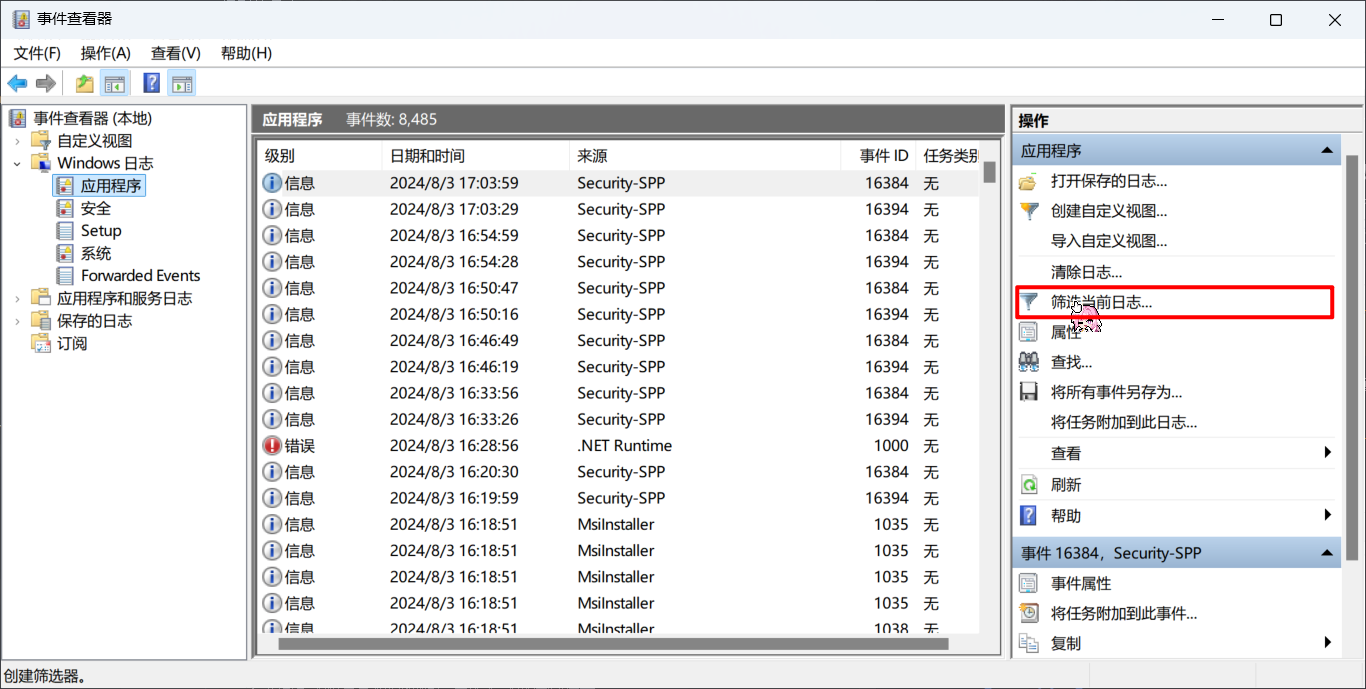This screenshot has height=689, width=1366.
Task: Click the floppy disk icon for 将所有事件另存为
Action: 1028,392
